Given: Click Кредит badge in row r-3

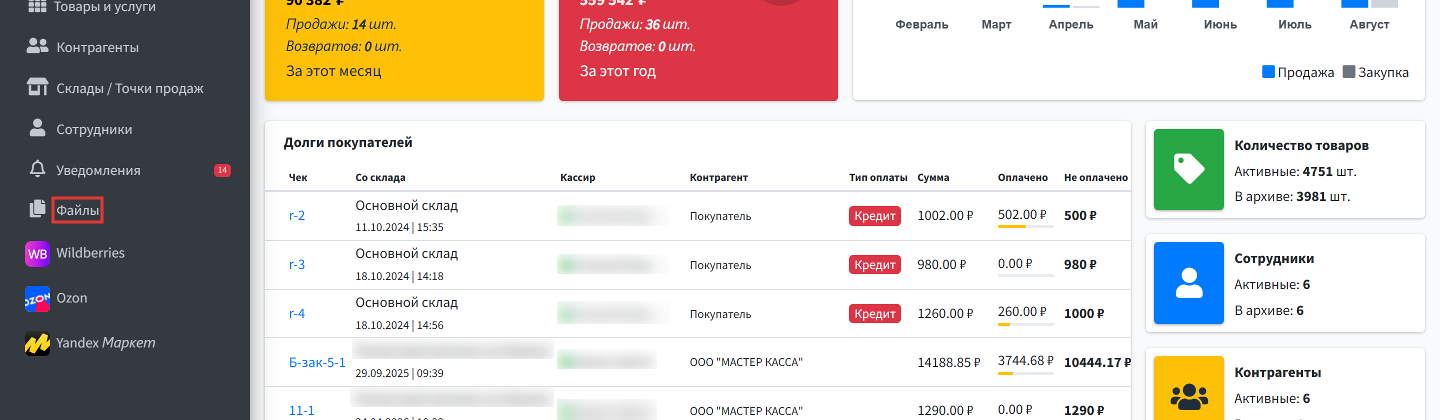Looking at the screenshot, I should point(875,265).
